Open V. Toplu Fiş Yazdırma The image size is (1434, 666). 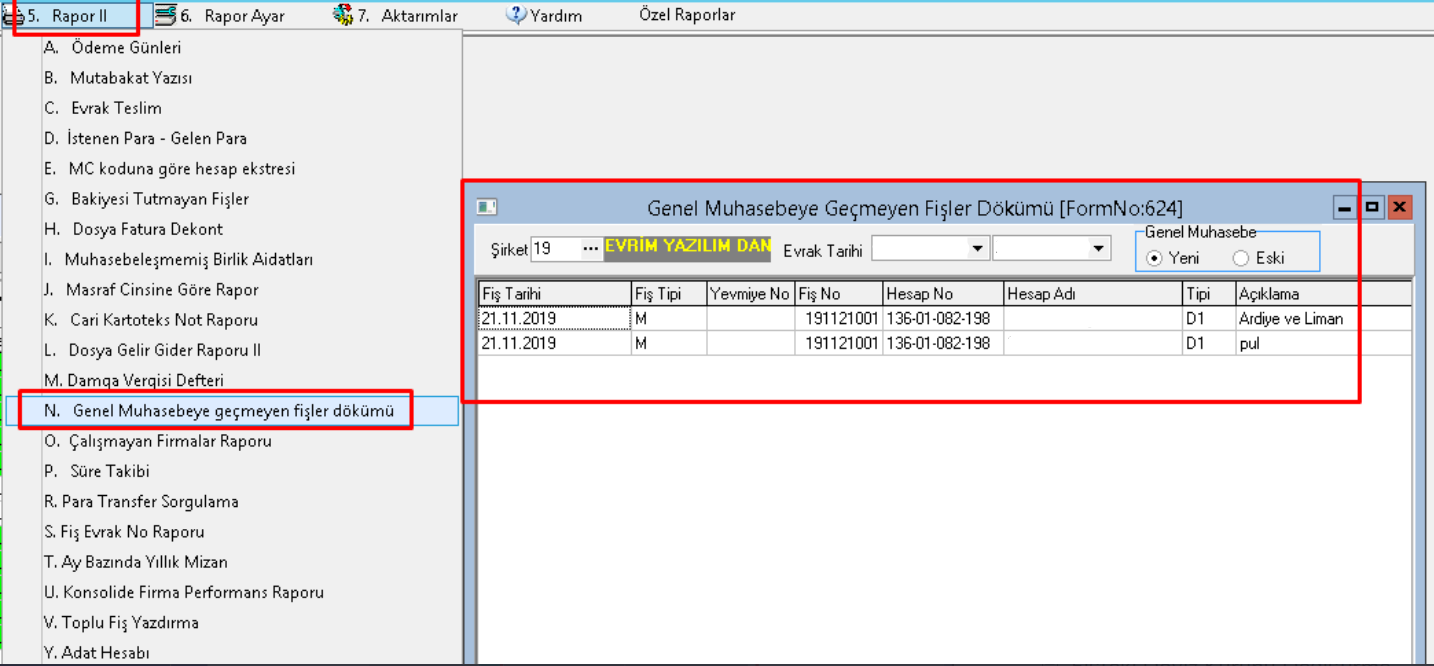coord(232,622)
